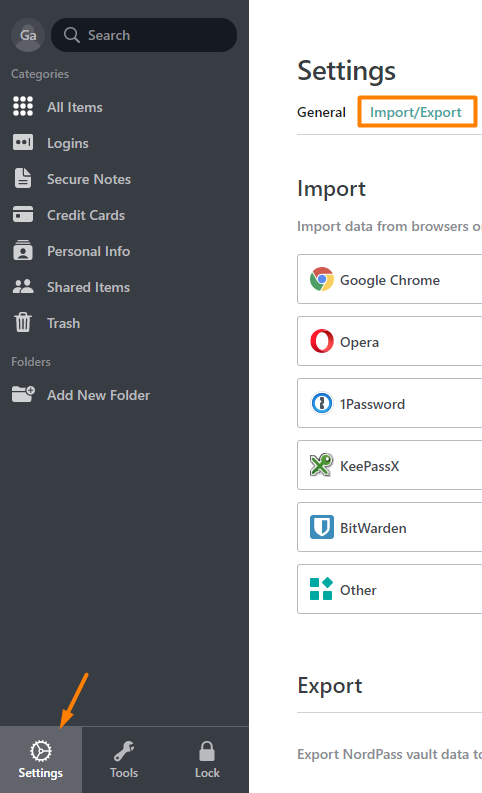The width and height of the screenshot is (482, 793).
Task: Click the Search input field
Action: [x=144, y=35]
